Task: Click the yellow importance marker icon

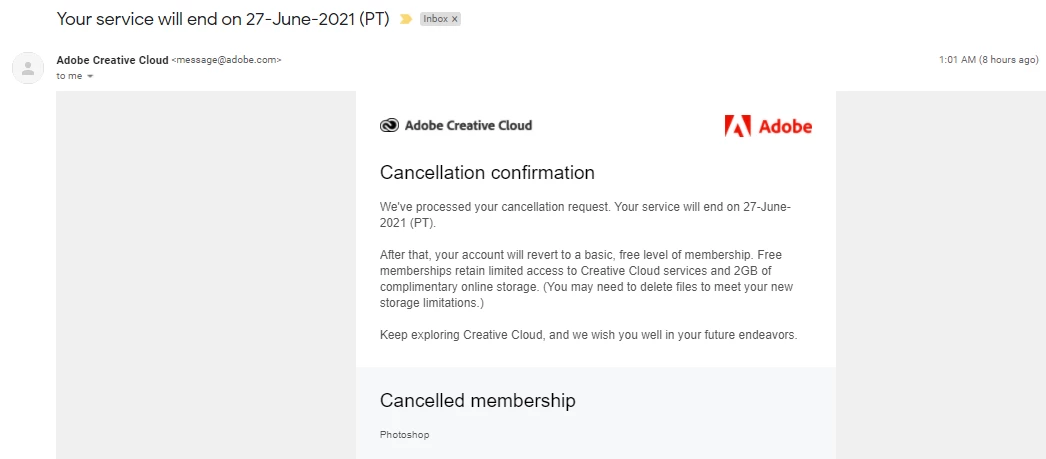Action: pos(406,19)
